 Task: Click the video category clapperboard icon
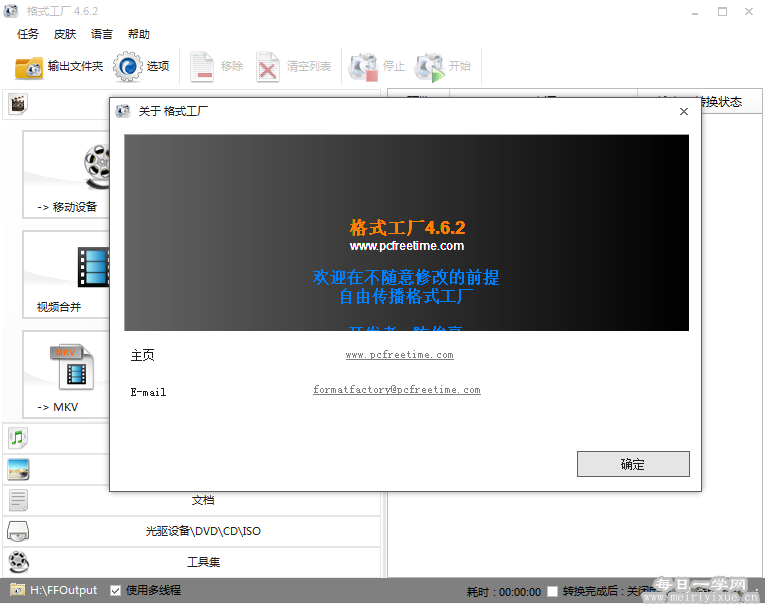point(18,103)
